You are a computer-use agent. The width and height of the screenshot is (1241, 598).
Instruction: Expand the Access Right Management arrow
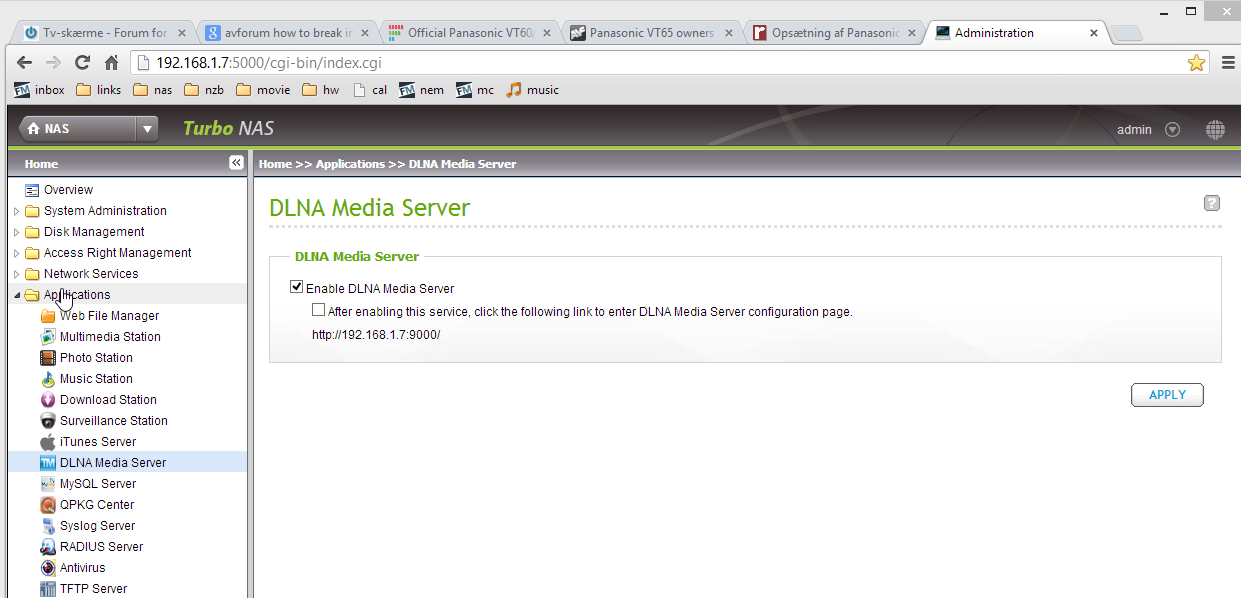pos(16,253)
